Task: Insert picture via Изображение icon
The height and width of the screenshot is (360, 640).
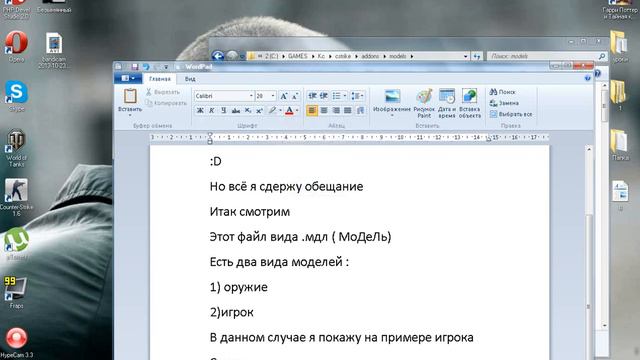Action: tap(392, 97)
